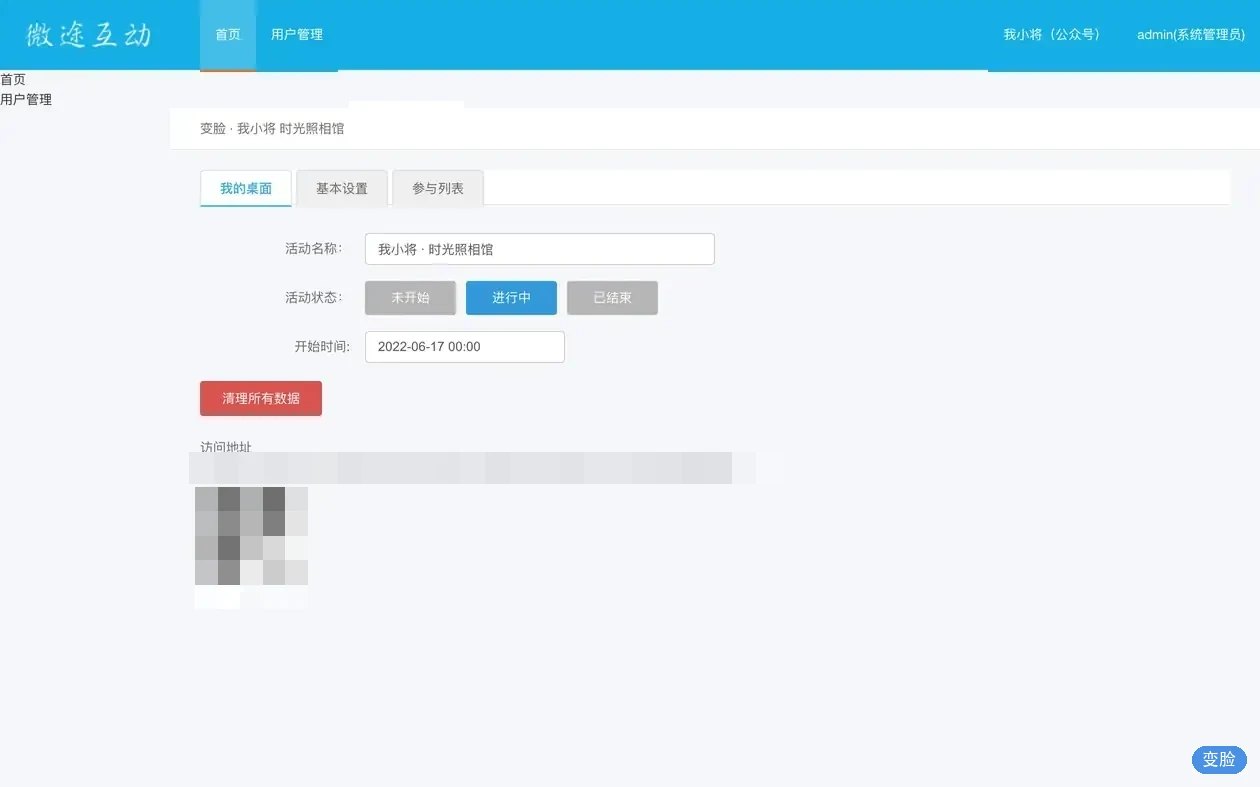Switch to the 参与列表 tab
Viewport: 1260px width, 787px height.
(438, 188)
